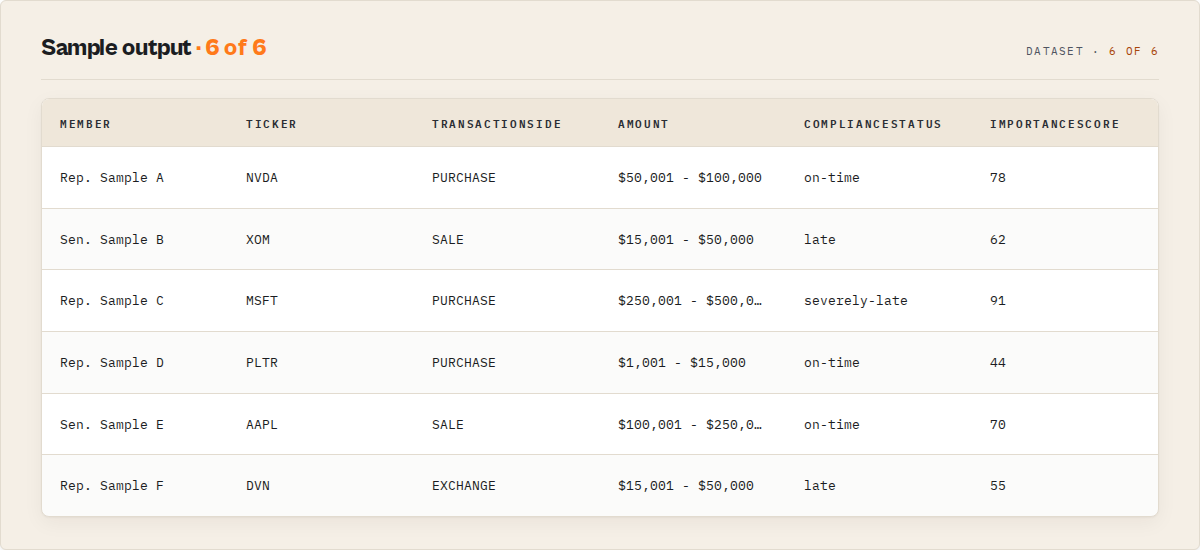Click SALE in the XOM row
The height and width of the screenshot is (550, 1200).
(448, 240)
